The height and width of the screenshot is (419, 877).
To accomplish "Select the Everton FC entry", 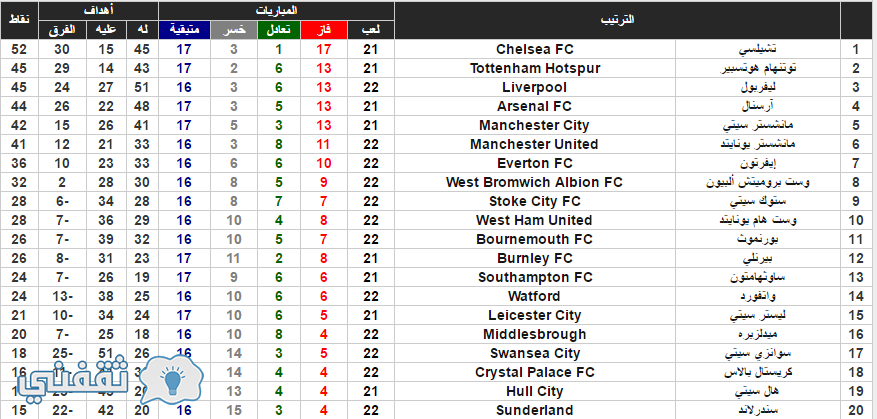I will (535, 163).
